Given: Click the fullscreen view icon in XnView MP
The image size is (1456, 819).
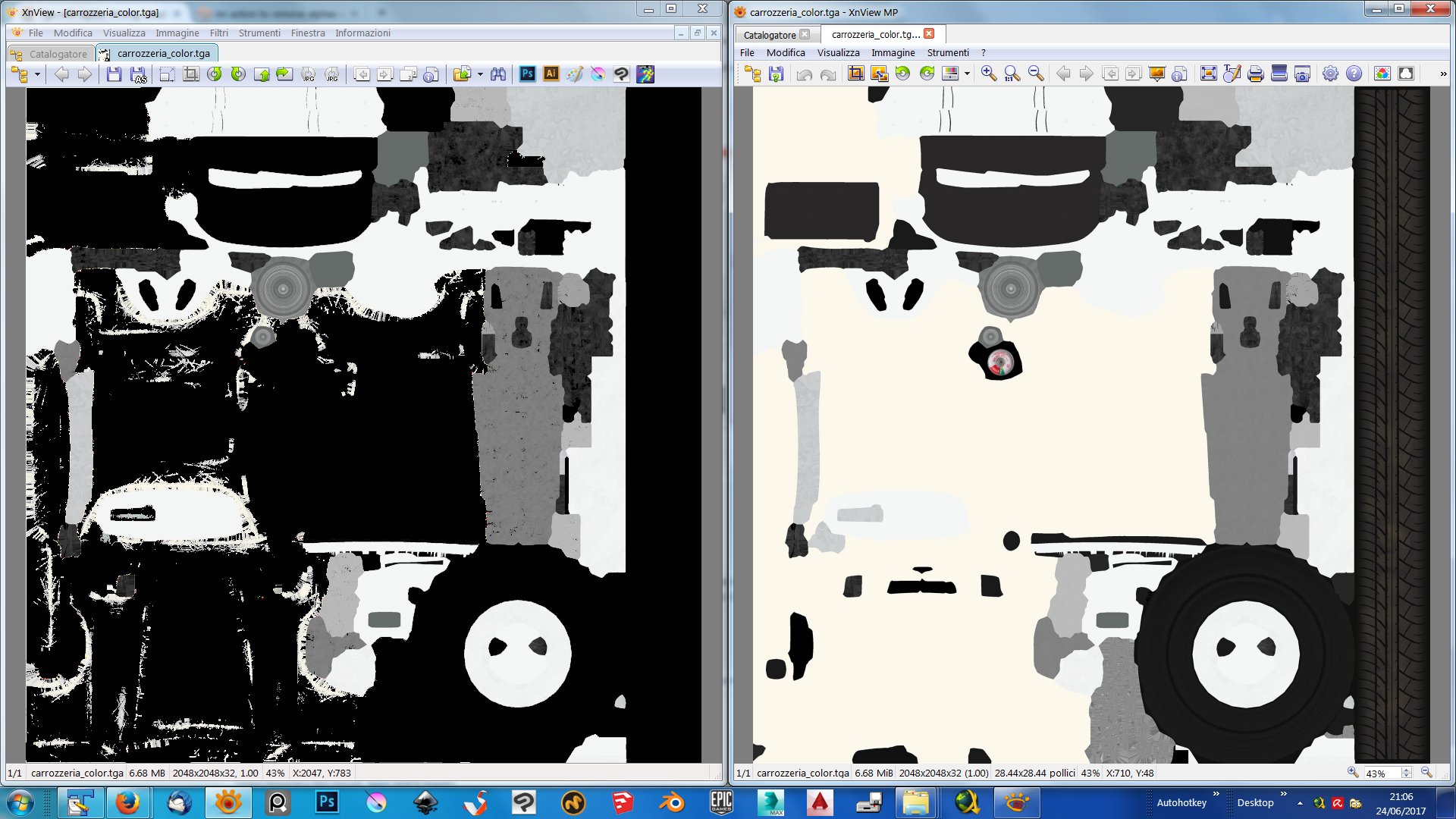Looking at the screenshot, I should 1208,74.
